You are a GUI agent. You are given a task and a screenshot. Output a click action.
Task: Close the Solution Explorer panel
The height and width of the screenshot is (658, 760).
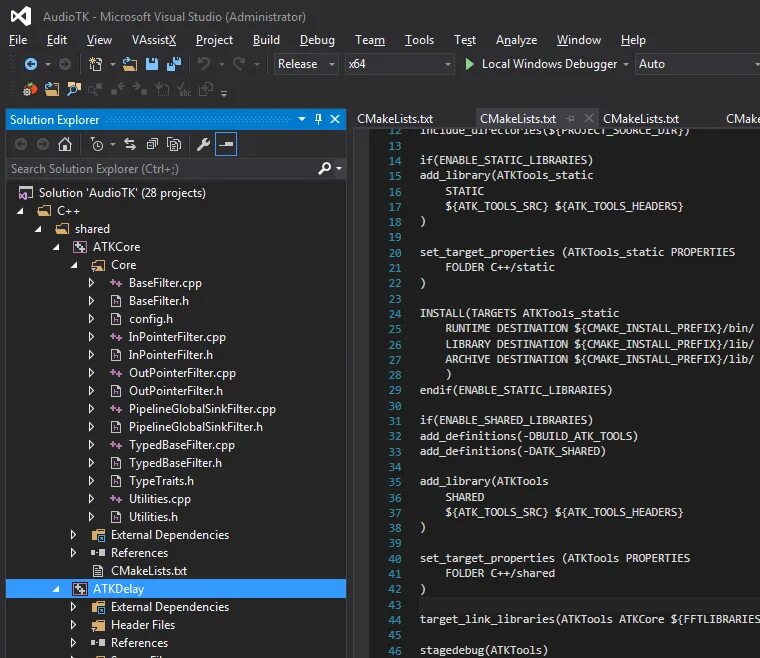[x=335, y=119]
